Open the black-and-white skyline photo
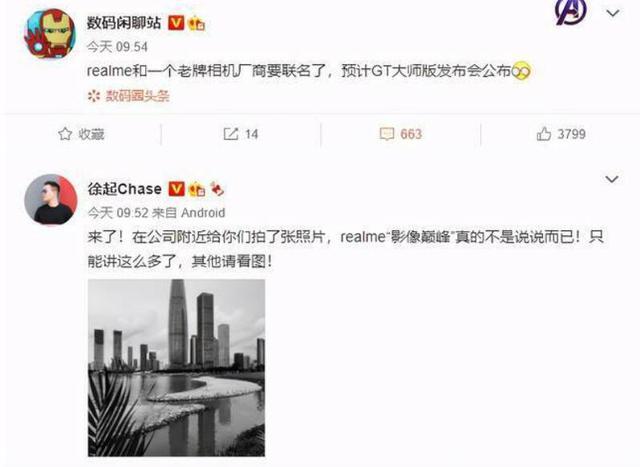The height and width of the screenshot is (467, 640). tap(176, 368)
